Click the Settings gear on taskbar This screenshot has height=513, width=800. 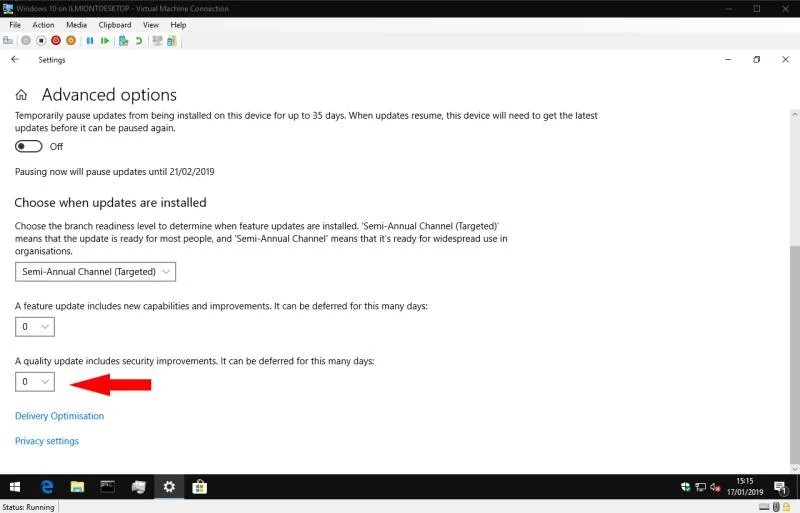click(x=169, y=487)
